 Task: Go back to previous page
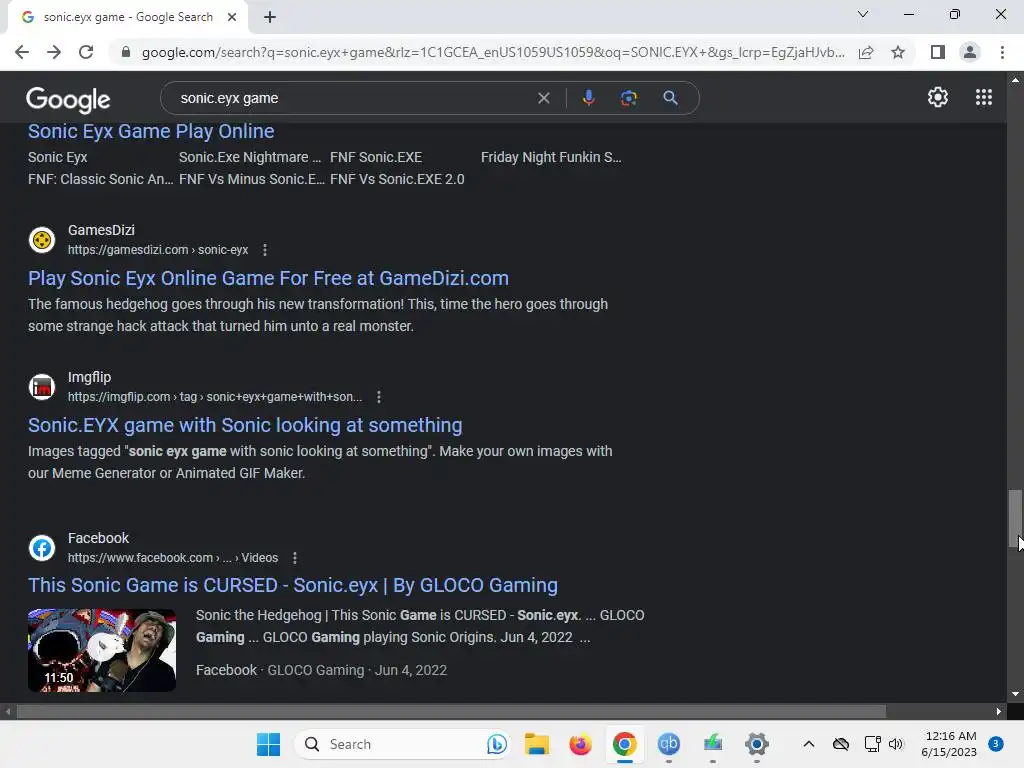pos(22,52)
